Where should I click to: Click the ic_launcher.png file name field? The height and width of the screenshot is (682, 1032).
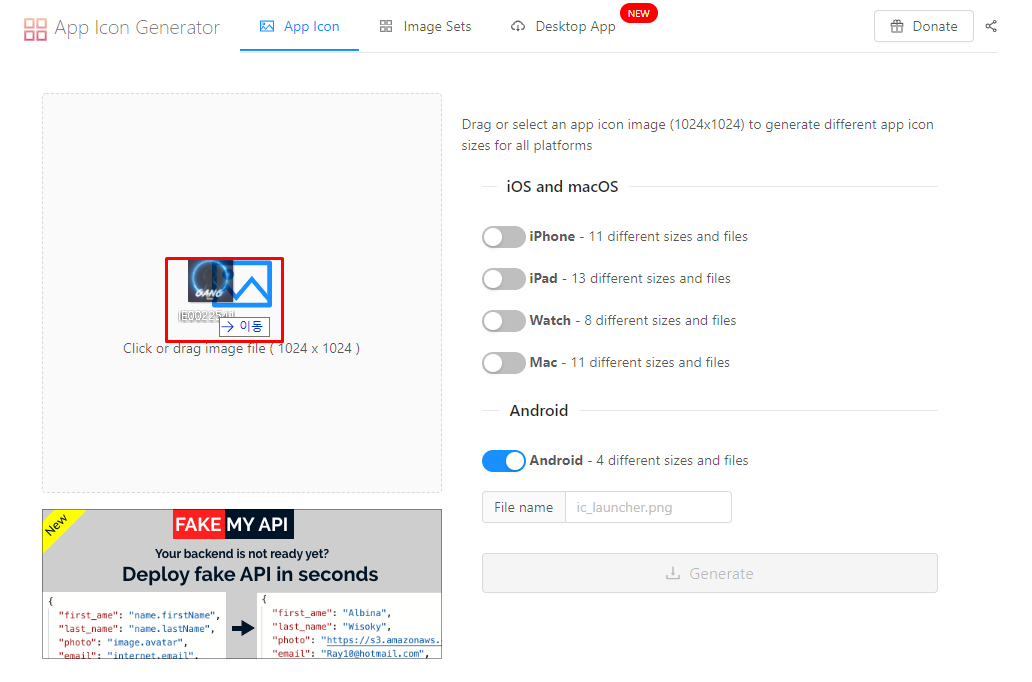[648, 508]
